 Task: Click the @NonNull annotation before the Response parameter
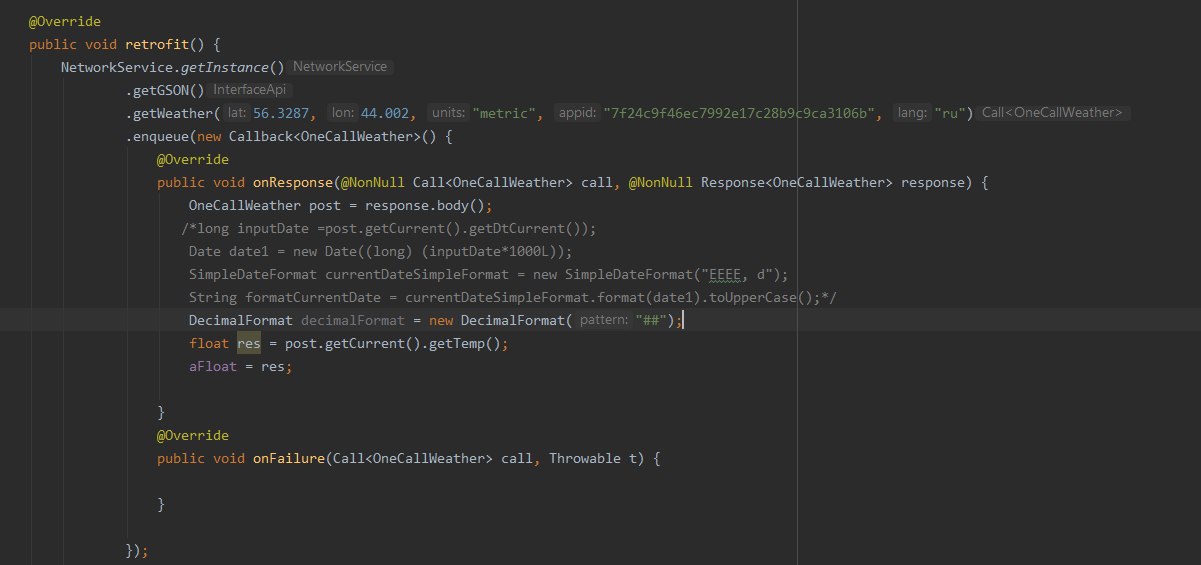661,182
